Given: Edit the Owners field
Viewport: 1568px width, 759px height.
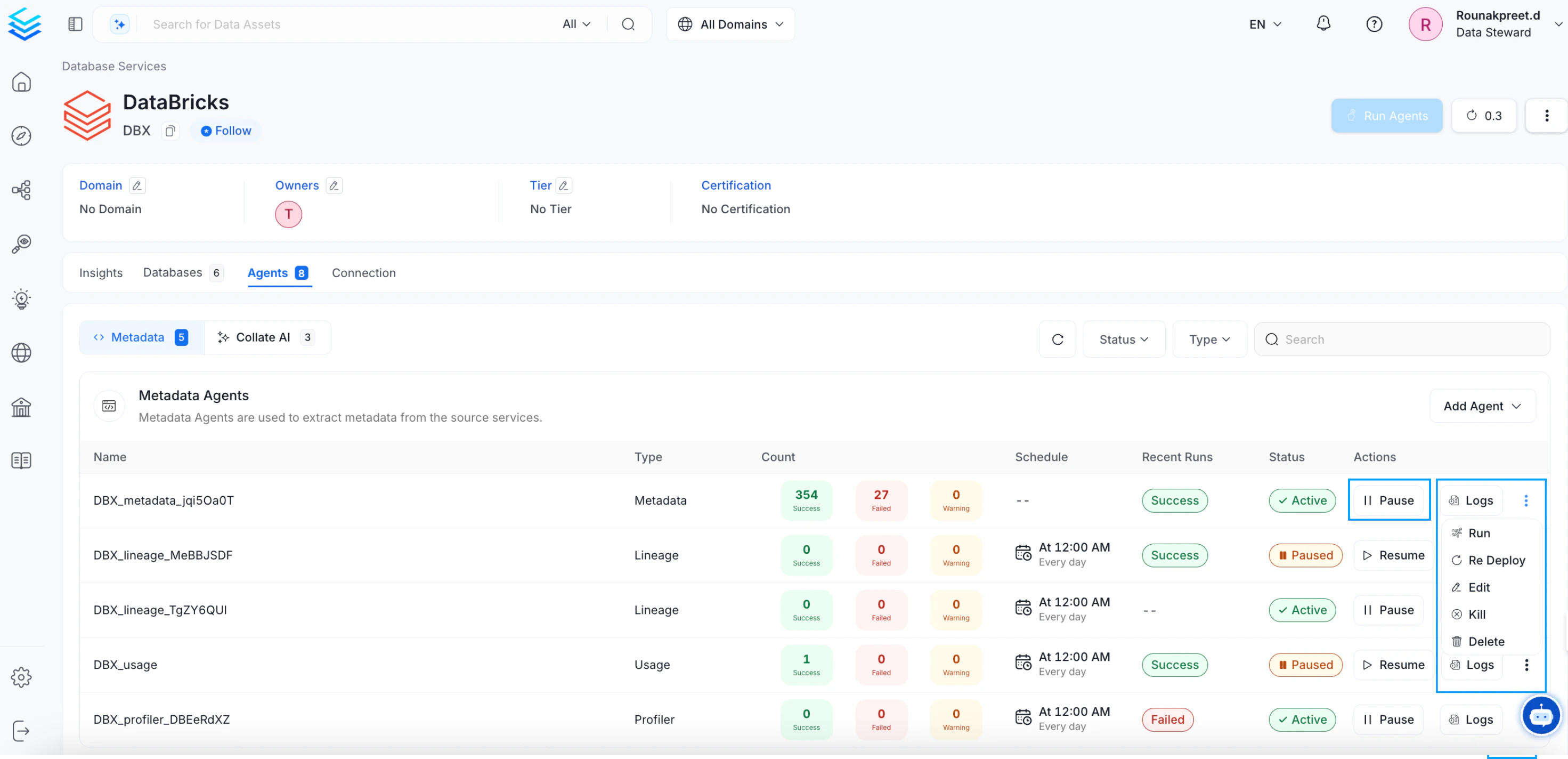Looking at the screenshot, I should (334, 185).
